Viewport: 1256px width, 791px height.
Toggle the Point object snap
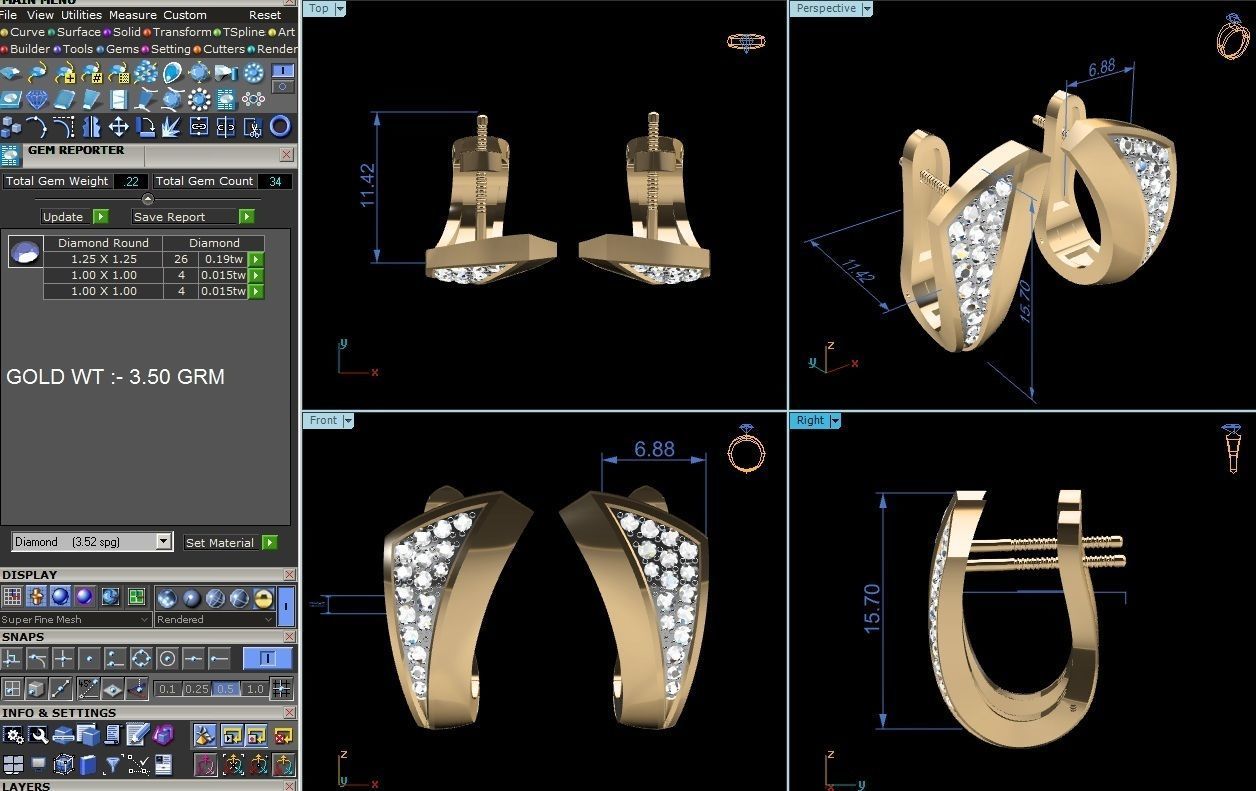pyautogui.click(x=90, y=658)
